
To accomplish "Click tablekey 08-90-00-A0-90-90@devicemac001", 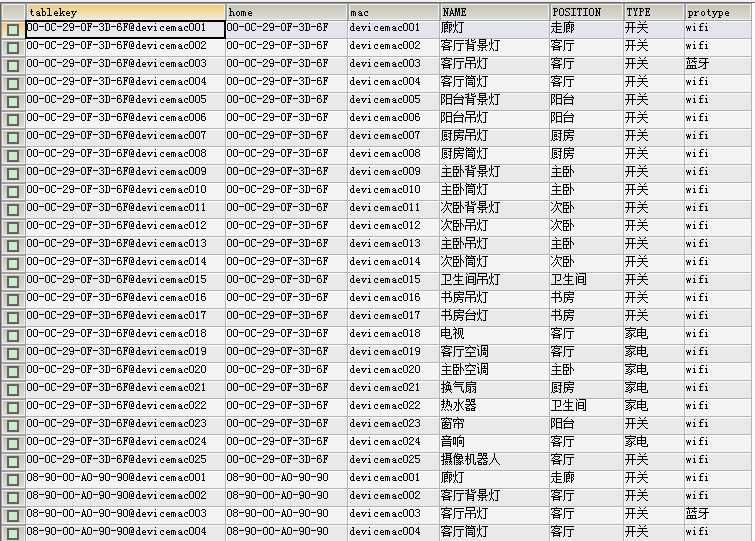I will point(125,477).
